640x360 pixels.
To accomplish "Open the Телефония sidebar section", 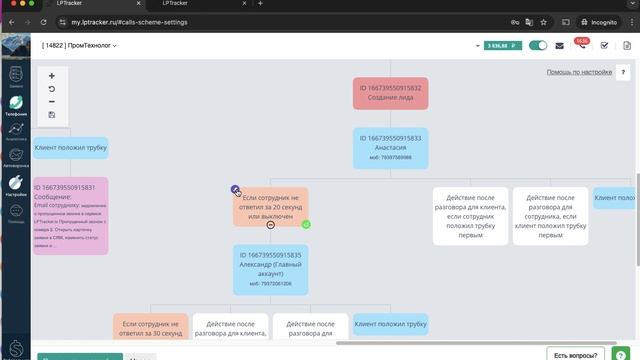I will click(16, 106).
